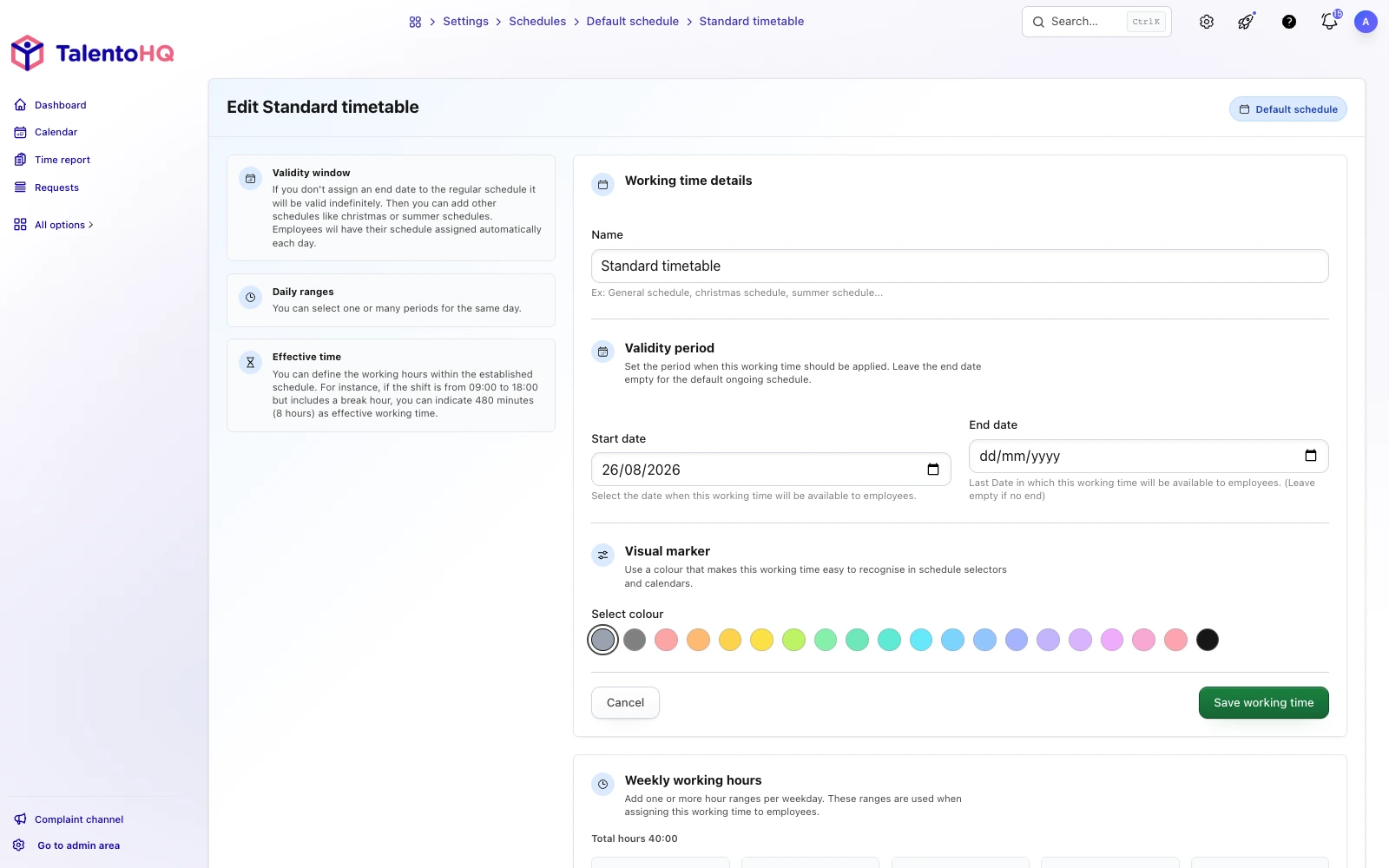This screenshot has width=1389, height=868.
Task: Click the search magnifier icon
Action: click(x=1038, y=22)
